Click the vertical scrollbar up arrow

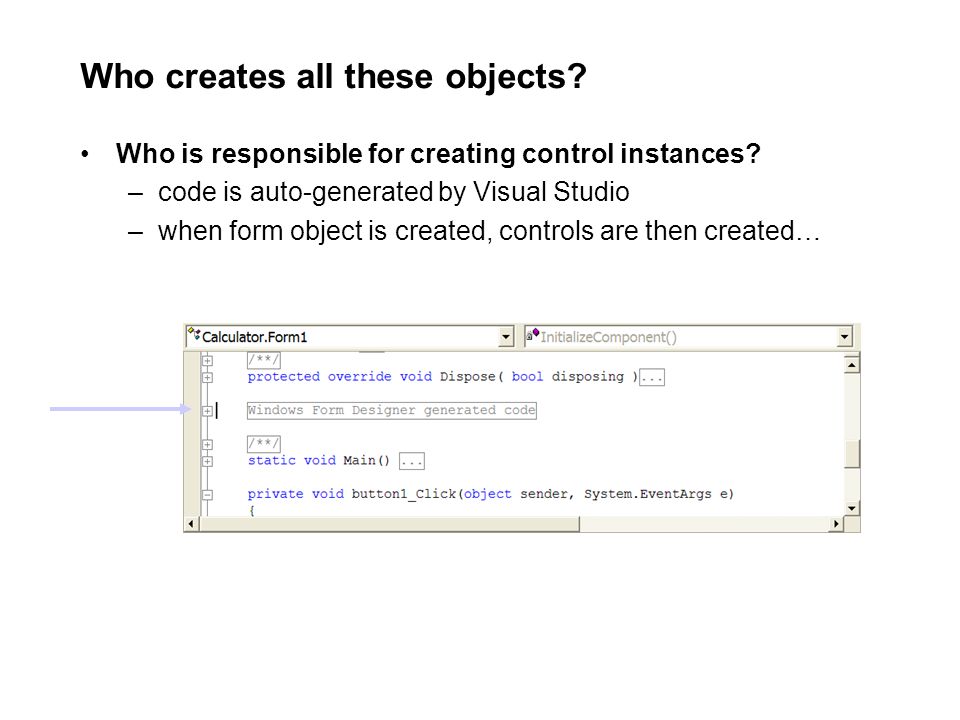(852, 365)
